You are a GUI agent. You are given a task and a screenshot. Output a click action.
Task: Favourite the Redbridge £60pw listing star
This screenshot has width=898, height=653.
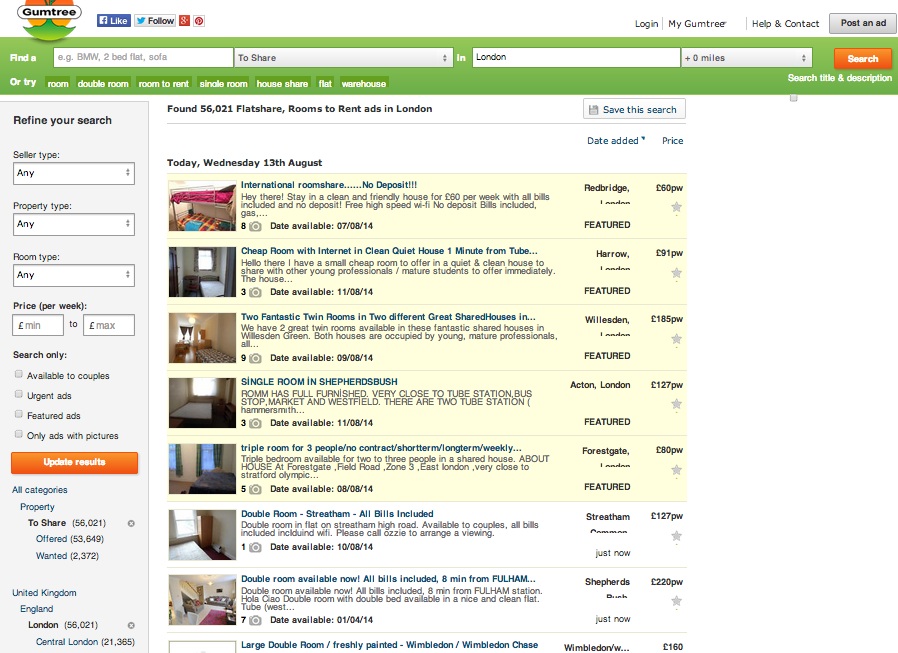click(676, 207)
